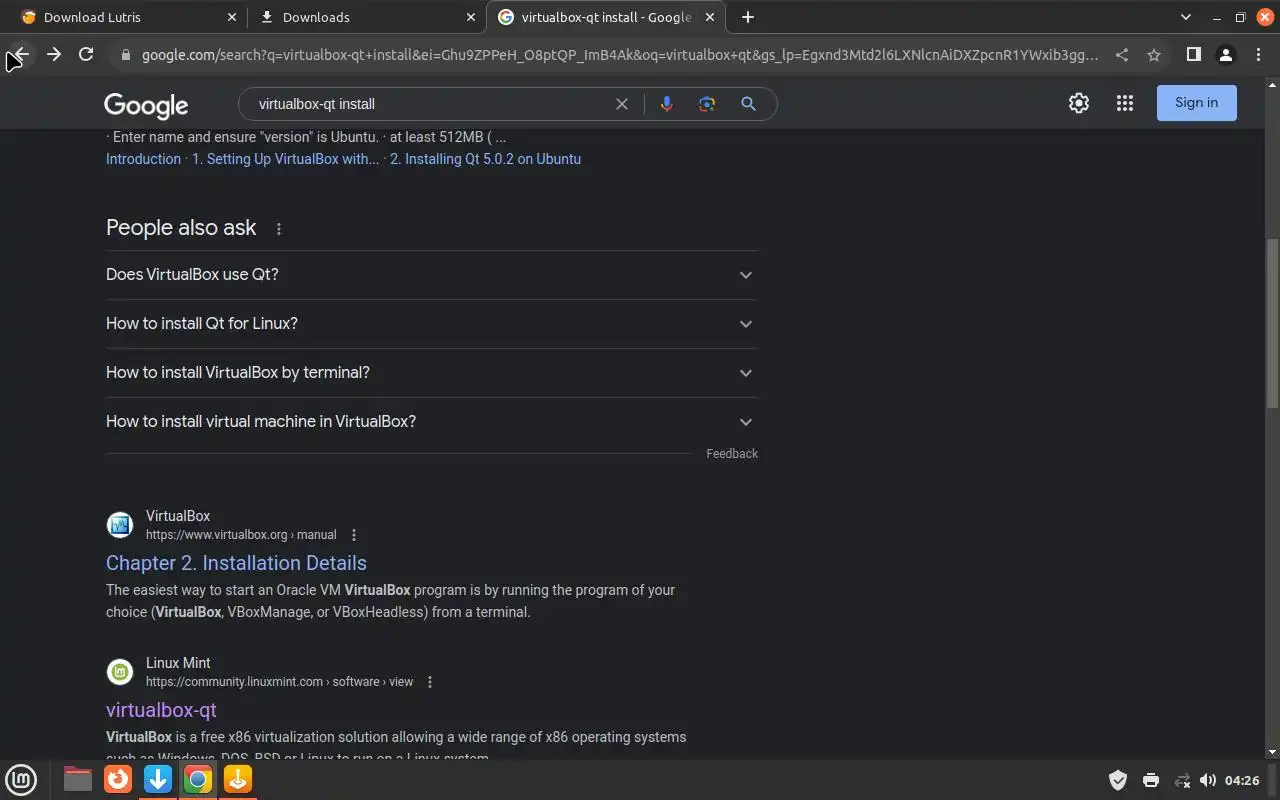Click the VirtualBox site favicon

coord(120,525)
